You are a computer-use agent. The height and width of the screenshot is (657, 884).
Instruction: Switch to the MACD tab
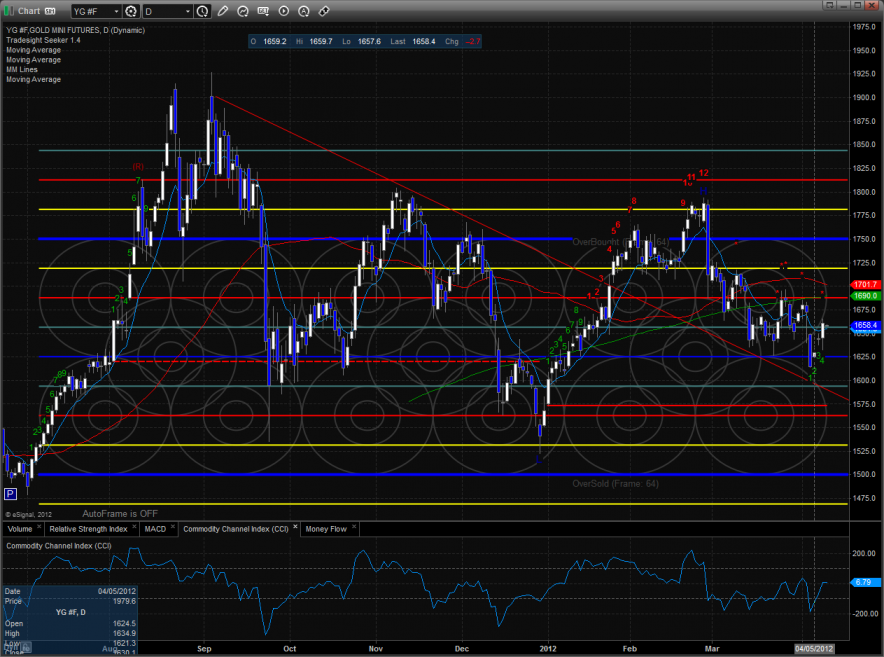pyautogui.click(x=155, y=528)
